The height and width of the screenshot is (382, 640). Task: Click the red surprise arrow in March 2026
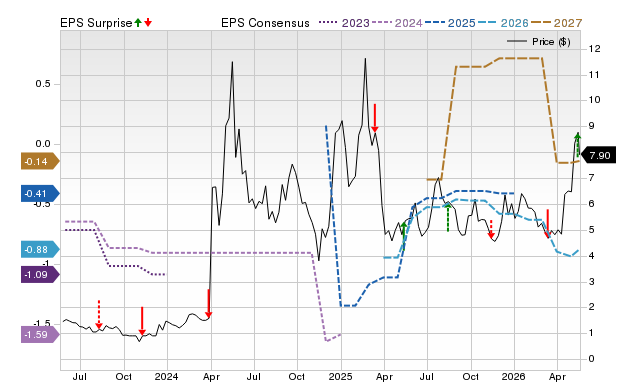[x=548, y=224]
